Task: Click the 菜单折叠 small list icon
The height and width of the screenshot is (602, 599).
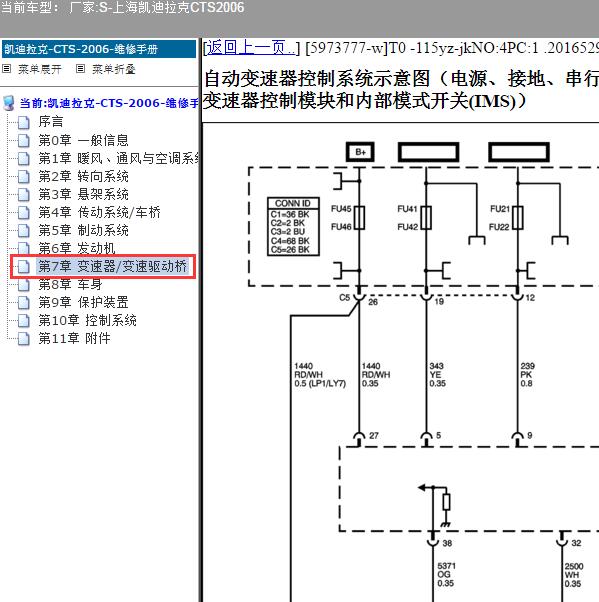Action: (80, 69)
